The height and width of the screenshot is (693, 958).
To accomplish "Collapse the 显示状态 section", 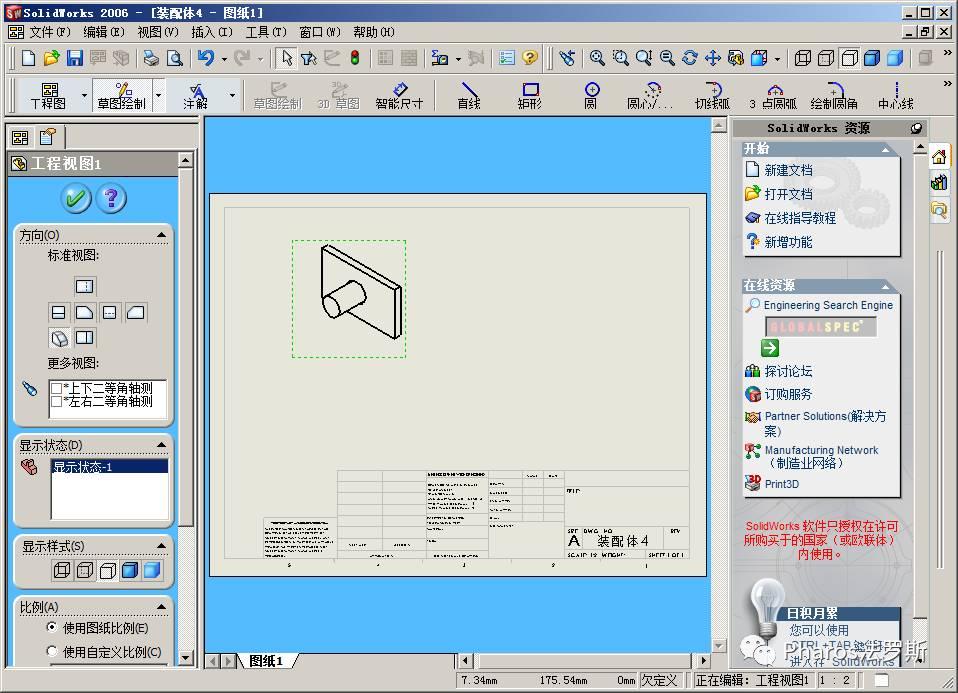I will [161, 445].
